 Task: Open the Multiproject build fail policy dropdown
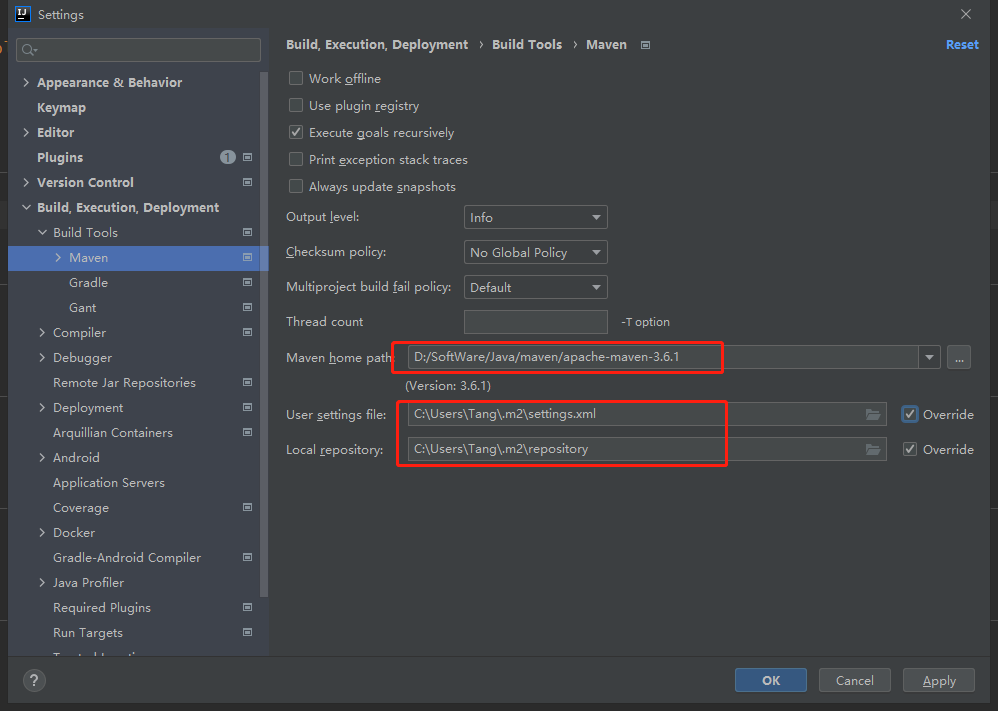pyautogui.click(x=535, y=288)
